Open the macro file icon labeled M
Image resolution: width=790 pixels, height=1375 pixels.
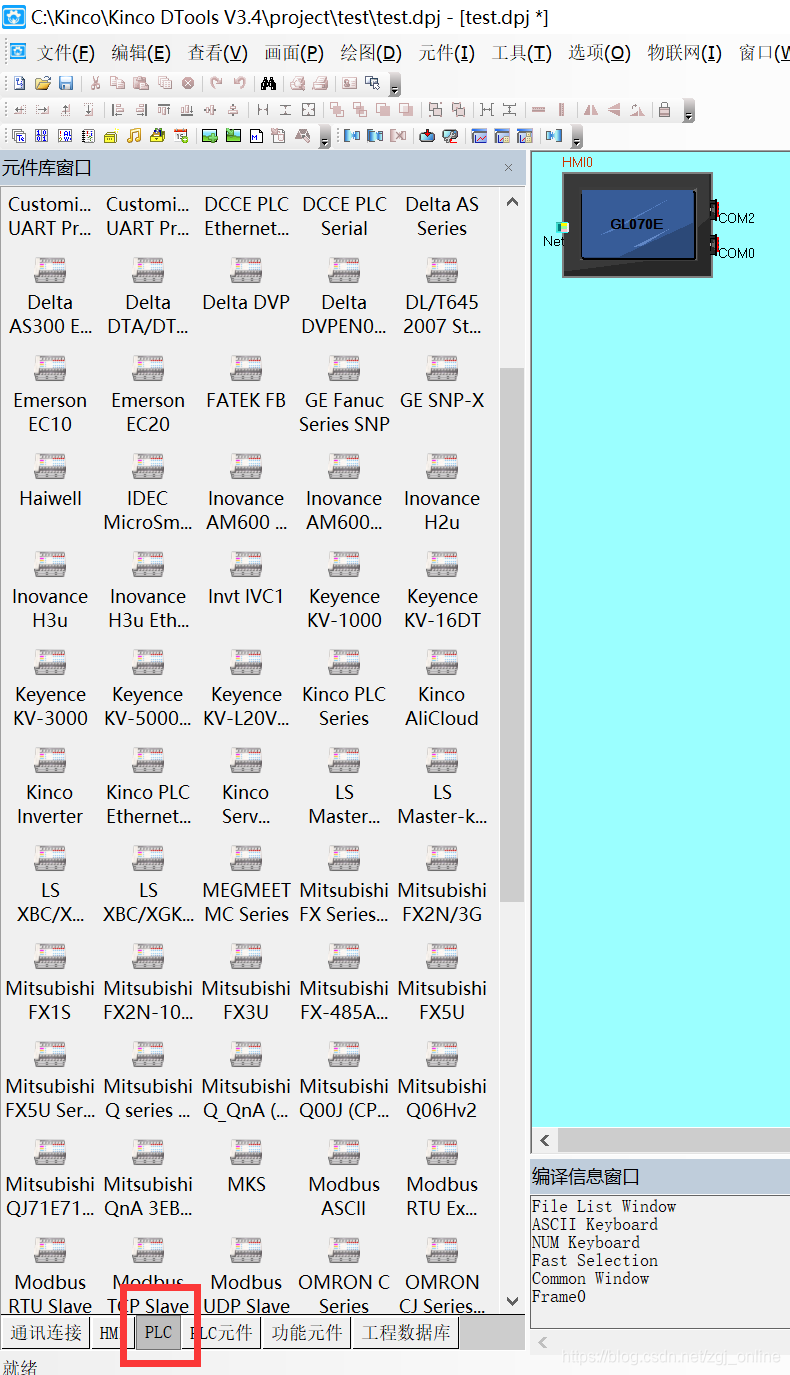(x=256, y=135)
